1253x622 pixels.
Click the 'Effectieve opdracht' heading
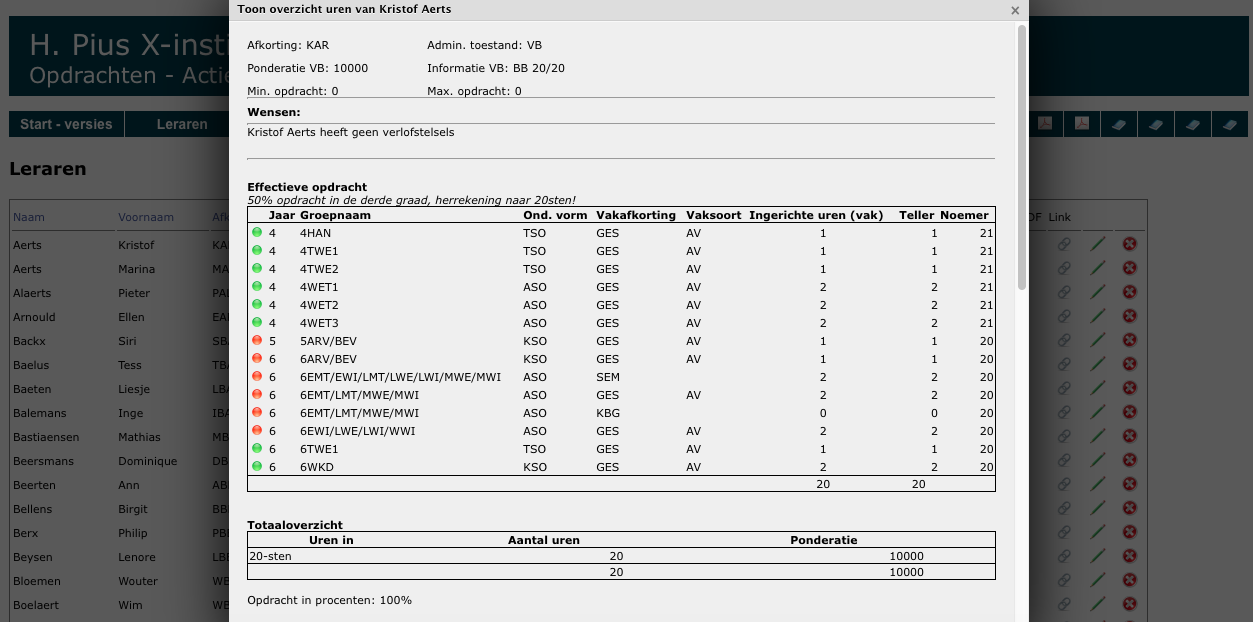pos(307,187)
